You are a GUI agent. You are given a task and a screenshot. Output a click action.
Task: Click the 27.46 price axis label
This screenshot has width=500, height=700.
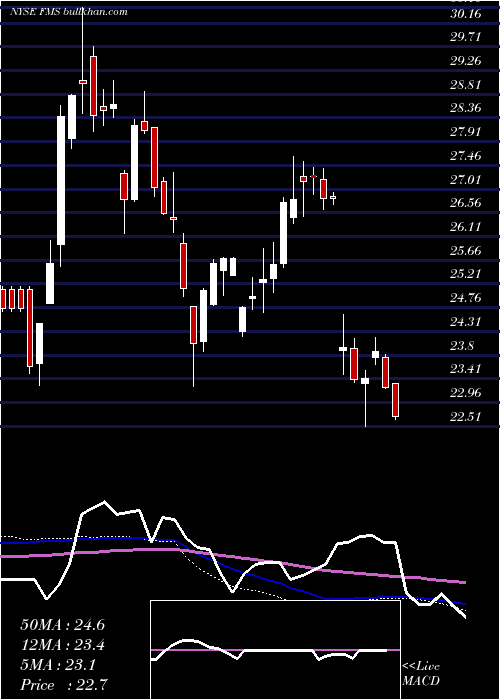point(466,155)
